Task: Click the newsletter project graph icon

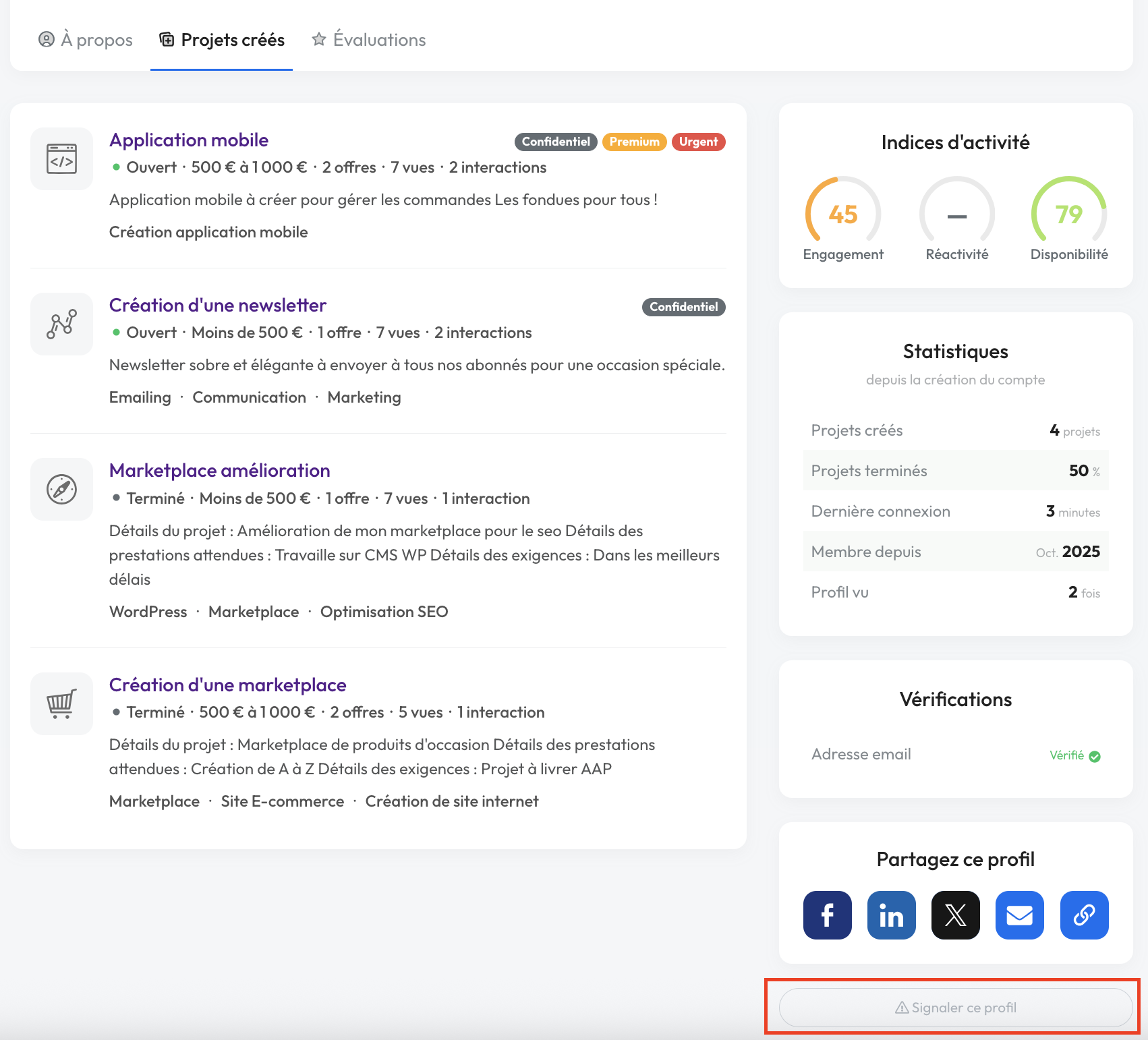Action: 61,324
